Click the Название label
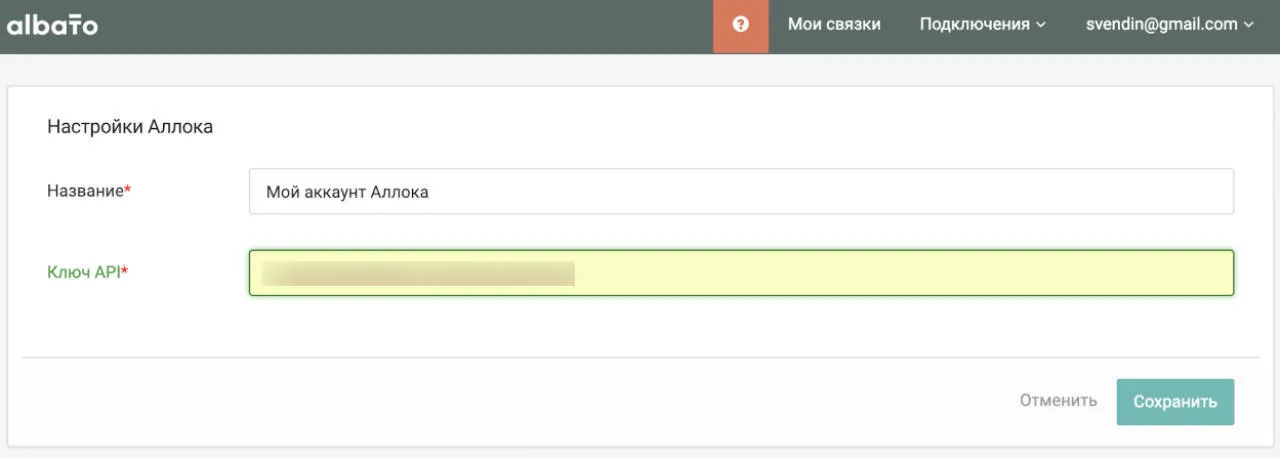1280x458 pixels. click(85, 191)
